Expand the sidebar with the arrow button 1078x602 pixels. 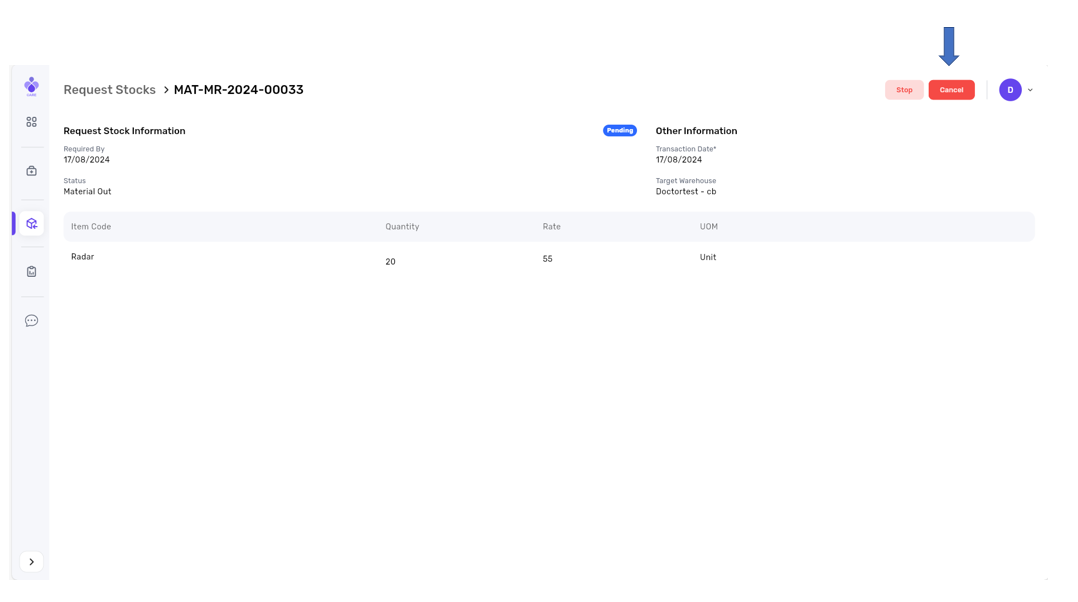click(x=31, y=562)
